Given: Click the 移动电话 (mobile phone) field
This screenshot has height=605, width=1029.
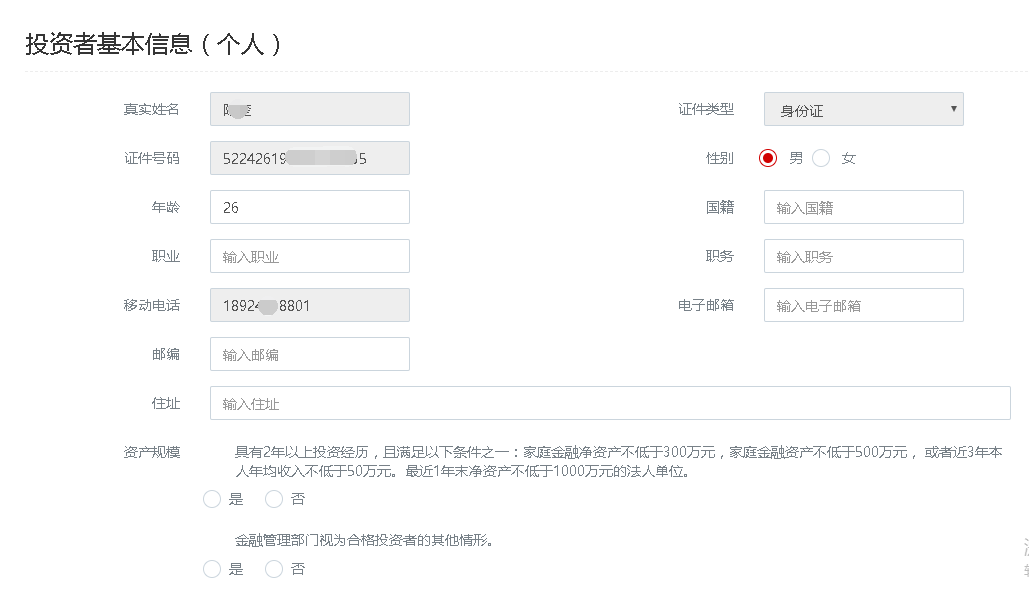Looking at the screenshot, I should [x=309, y=305].
